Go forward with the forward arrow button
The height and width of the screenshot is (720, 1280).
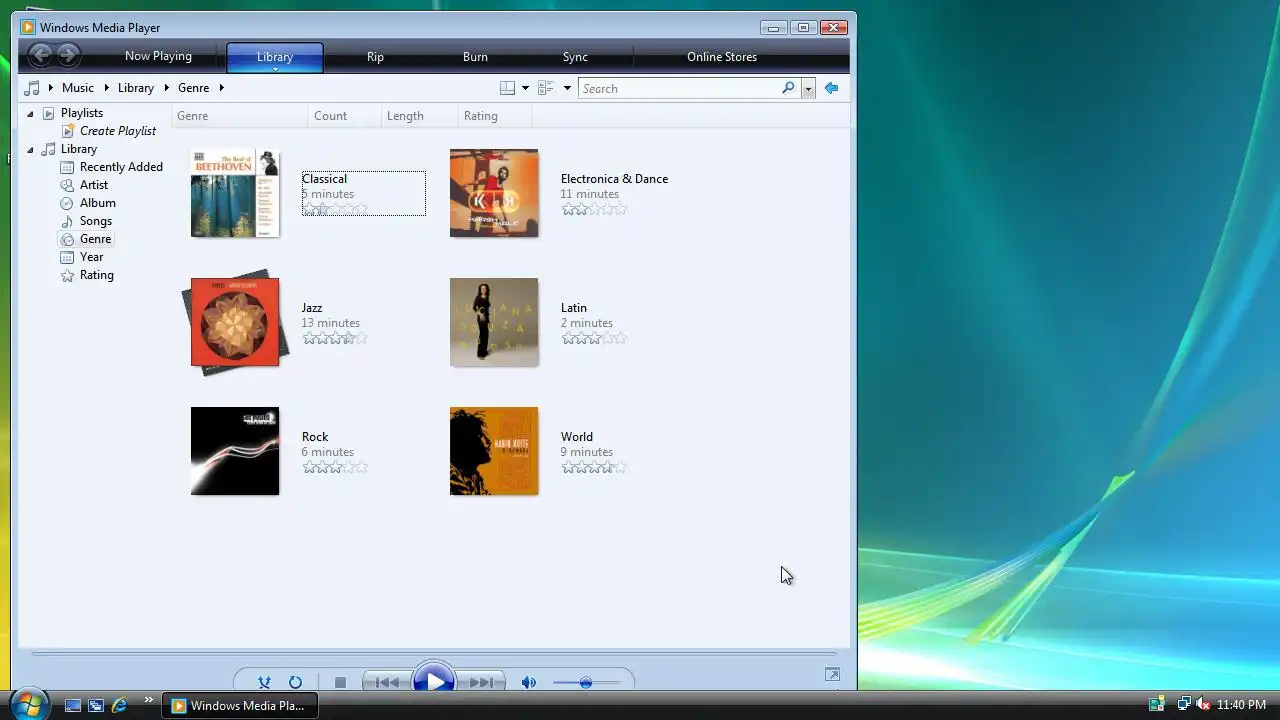pyautogui.click(x=68, y=56)
